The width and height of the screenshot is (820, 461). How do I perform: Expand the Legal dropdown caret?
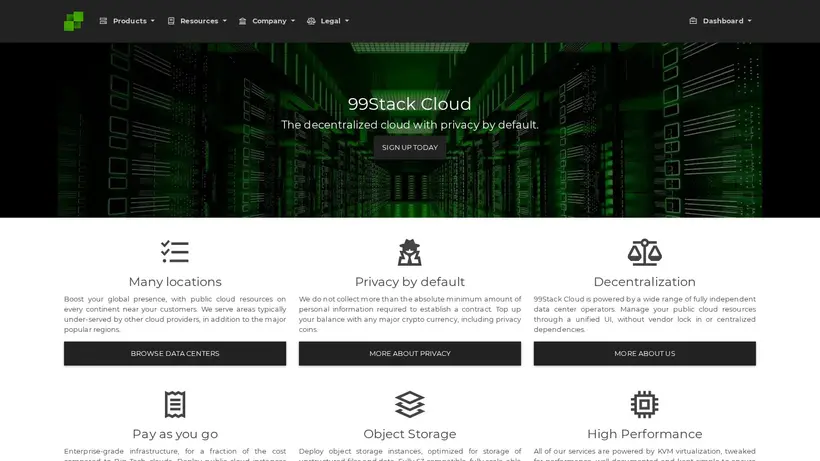coord(347,21)
